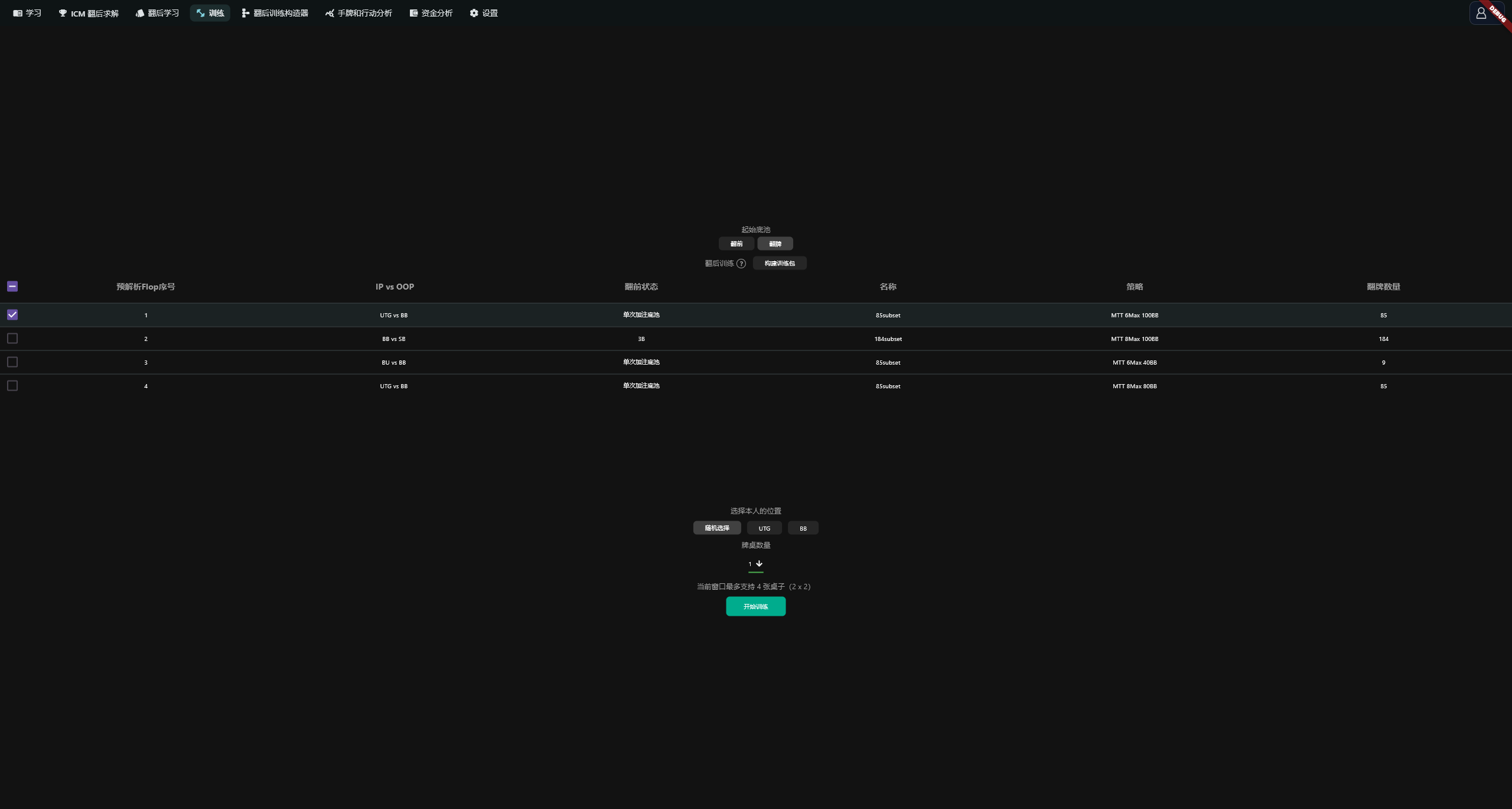Image resolution: width=1512 pixels, height=809 pixels.
Task: Choose the BB position button
Action: pos(803,528)
